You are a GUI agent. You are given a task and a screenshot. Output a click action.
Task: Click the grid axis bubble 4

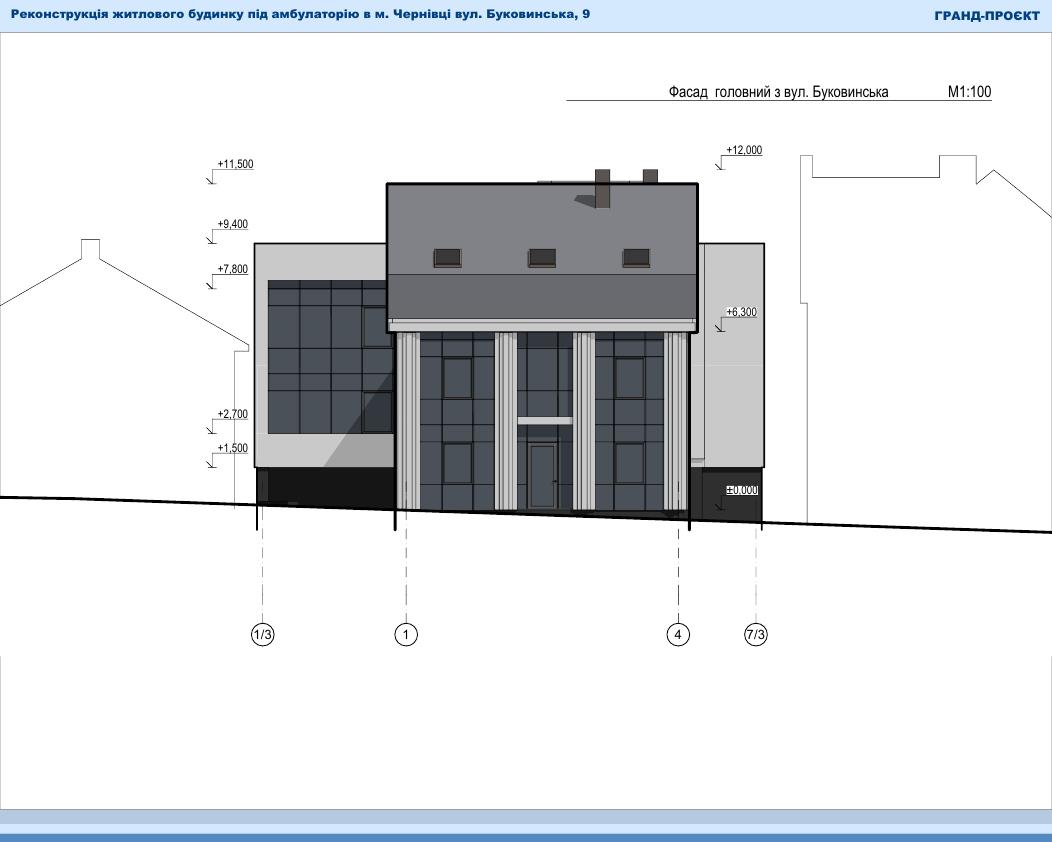(x=678, y=634)
